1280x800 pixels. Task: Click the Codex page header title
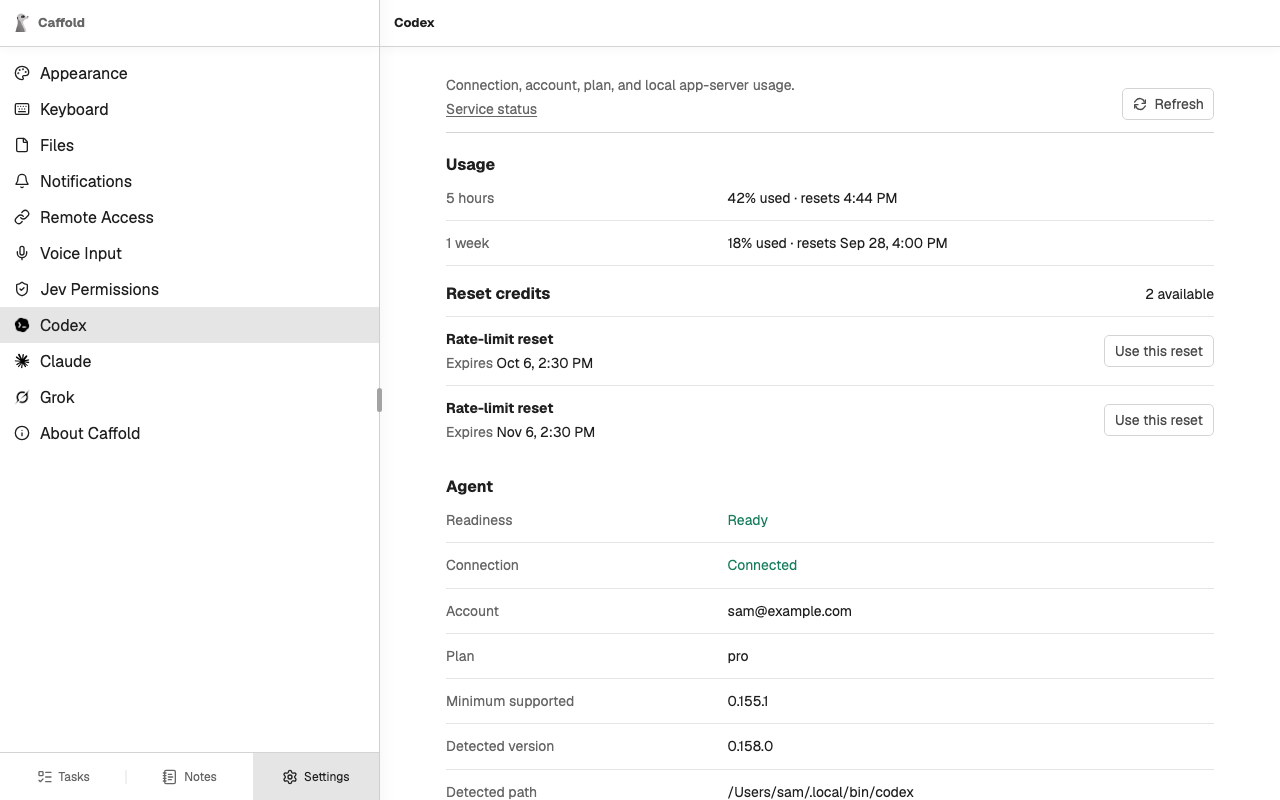point(414,22)
